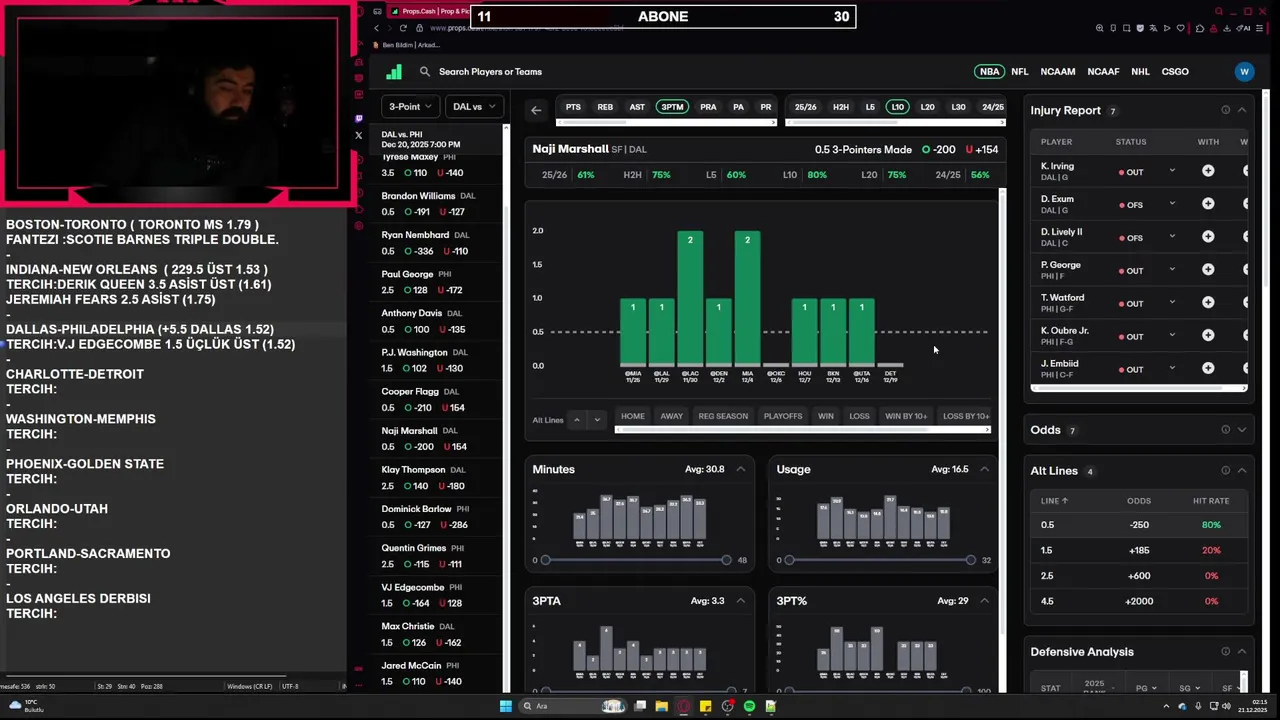
Task: Reload the browser page
Action: tap(403, 28)
